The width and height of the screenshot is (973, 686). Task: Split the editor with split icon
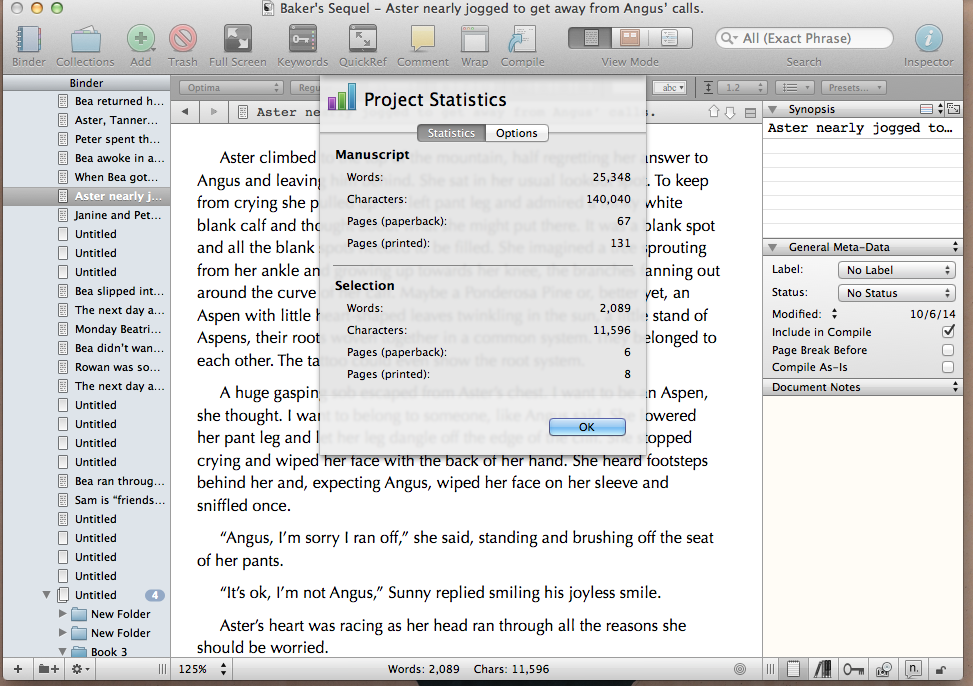click(x=750, y=113)
